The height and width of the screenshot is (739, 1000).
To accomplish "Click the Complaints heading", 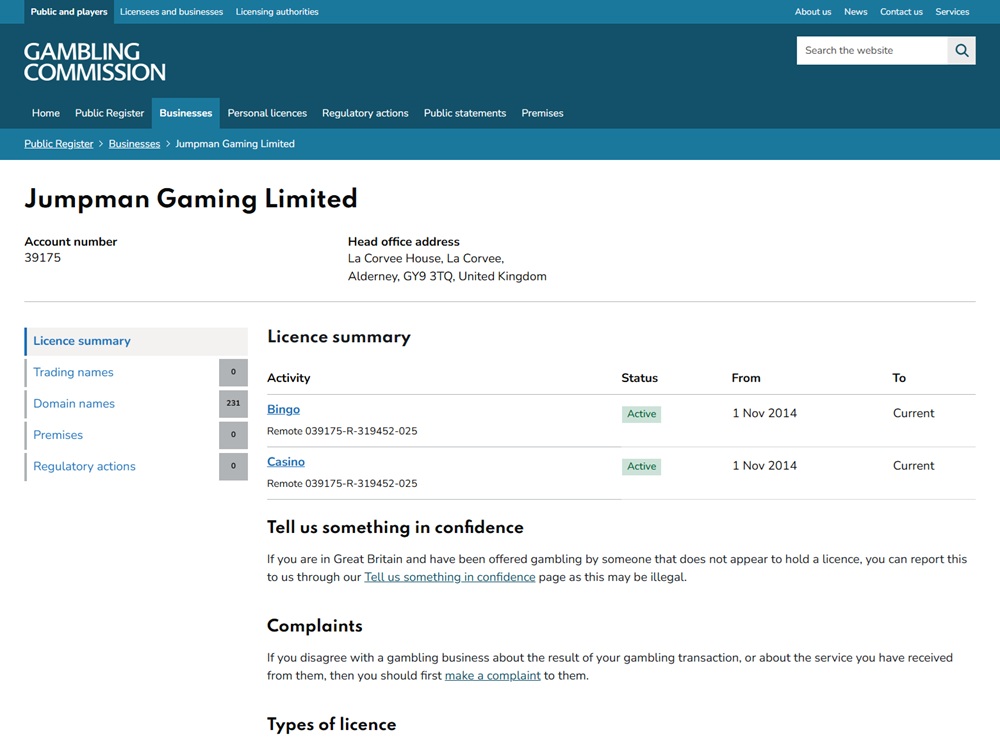I will point(315,626).
